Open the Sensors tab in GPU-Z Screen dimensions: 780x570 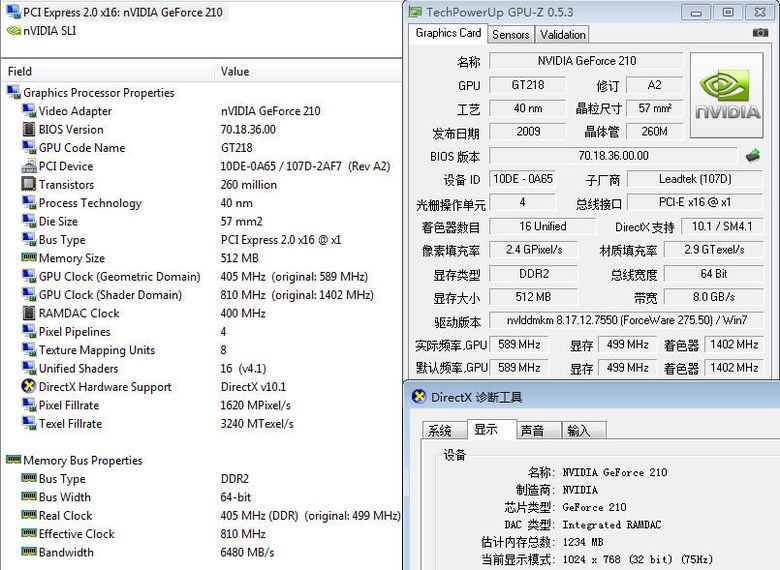click(510, 35)
